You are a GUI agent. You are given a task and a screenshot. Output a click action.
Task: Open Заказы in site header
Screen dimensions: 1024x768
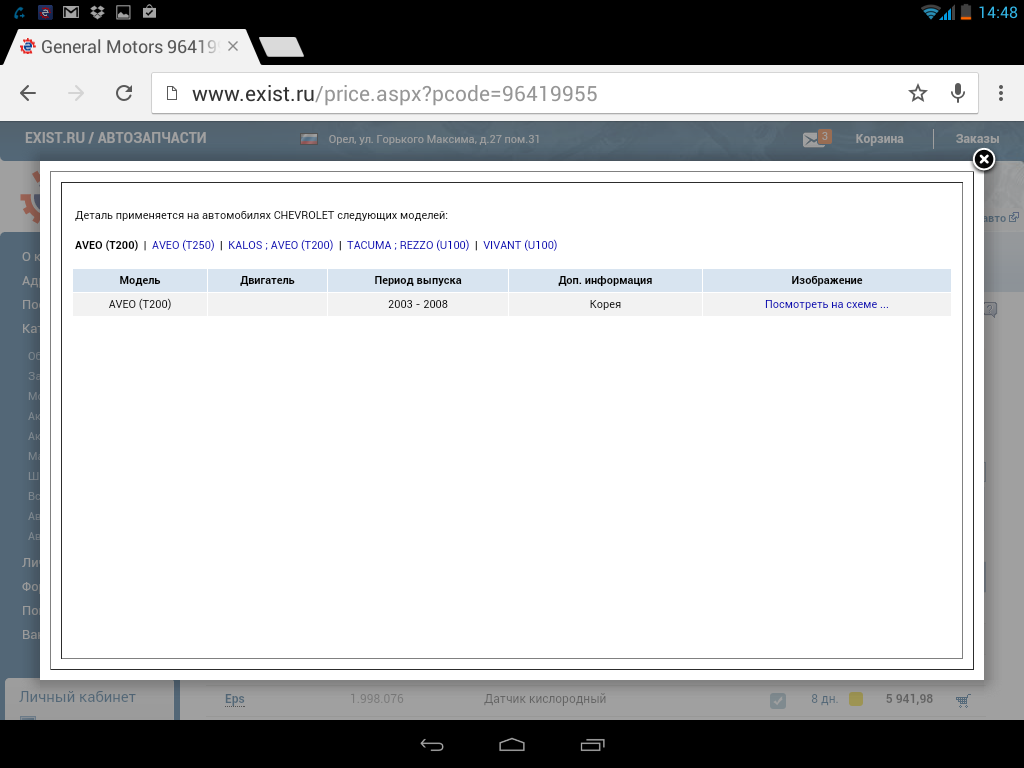[x=978, y=138]
